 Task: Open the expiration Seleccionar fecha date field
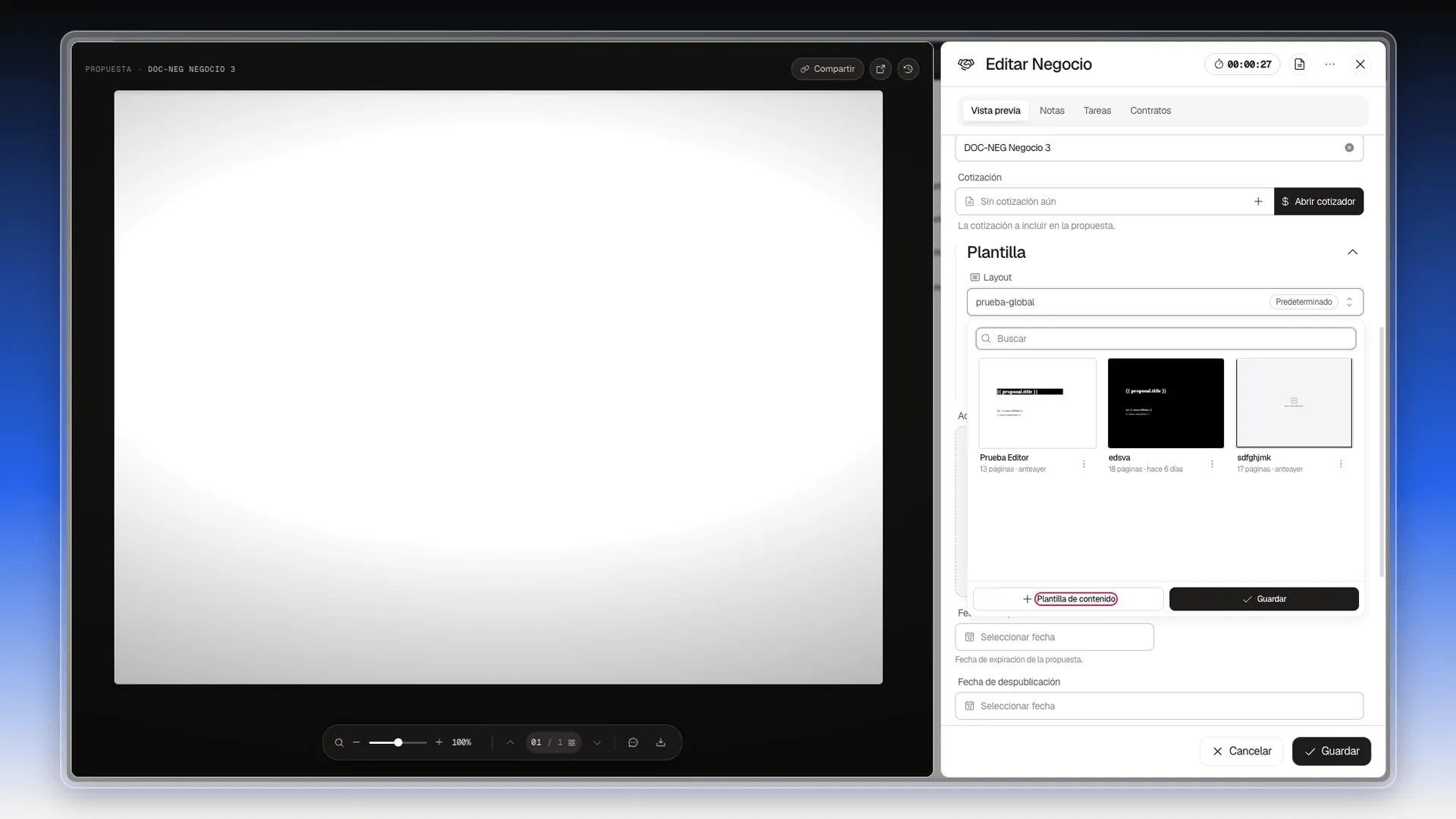coord(1054,637)
